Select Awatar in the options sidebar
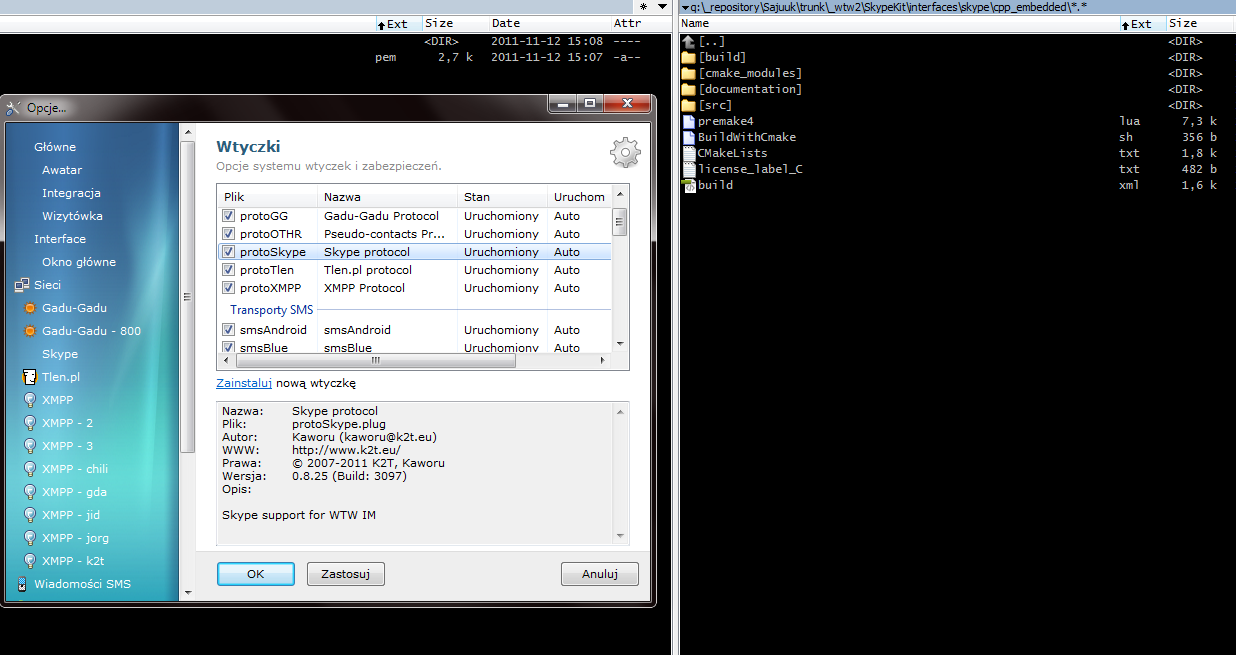The width and height of the screenshot is (1236, 655). coord(62,170)
